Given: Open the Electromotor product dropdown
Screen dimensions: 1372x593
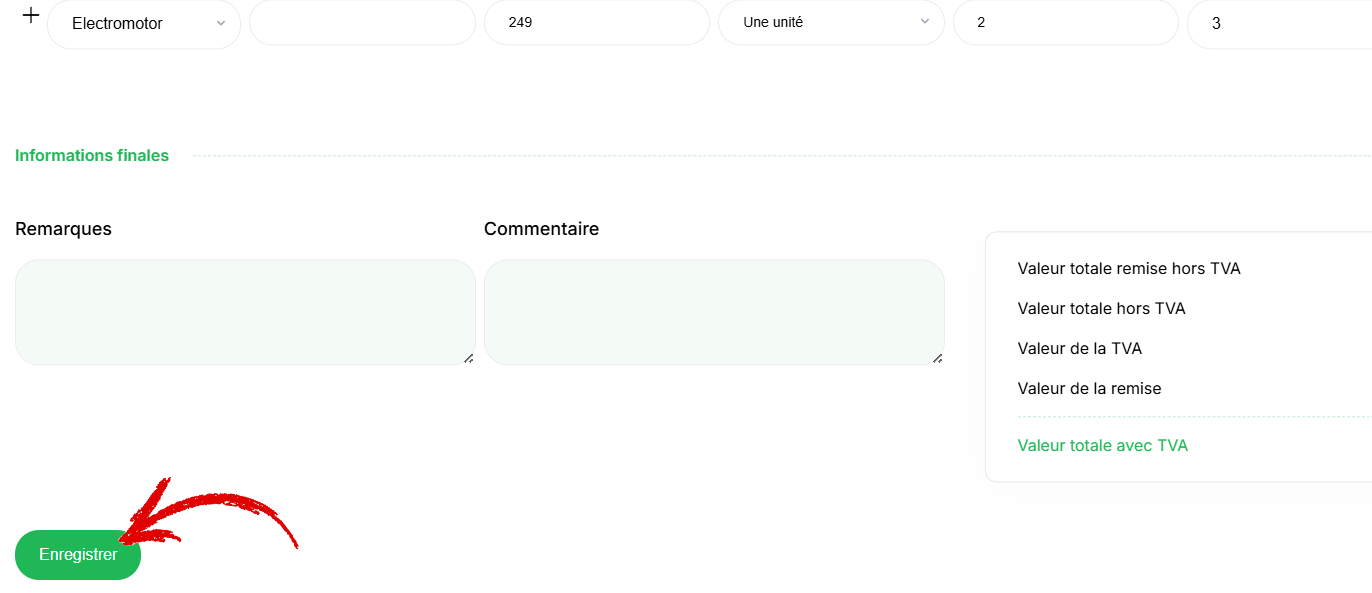Looking at the screenshot, I should click(144, 23).
